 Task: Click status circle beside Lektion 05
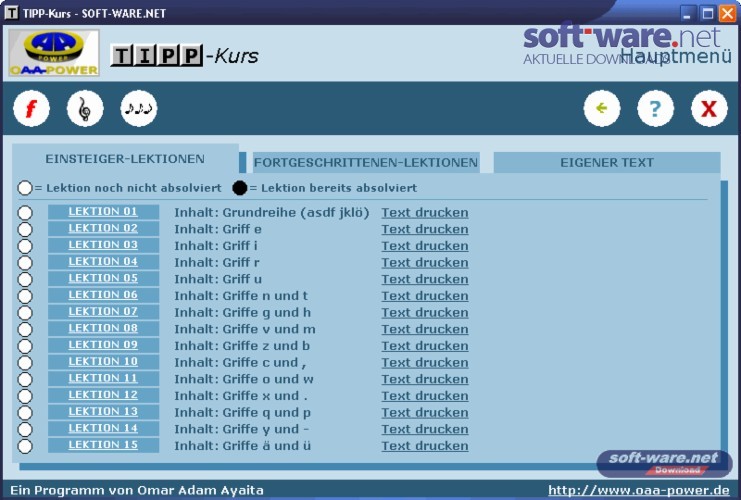[25, 279]
